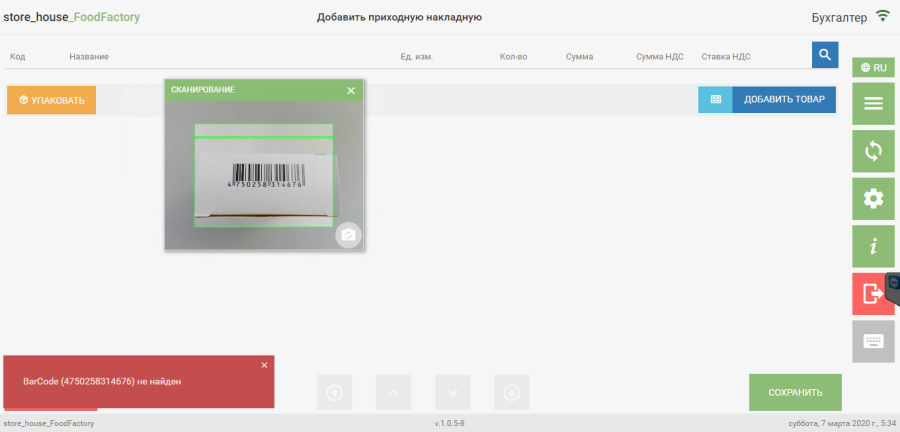Take a snapshot with camera icon
This screenshot has width=900, height=432.
pyautogui.click(x=348, y=235)
